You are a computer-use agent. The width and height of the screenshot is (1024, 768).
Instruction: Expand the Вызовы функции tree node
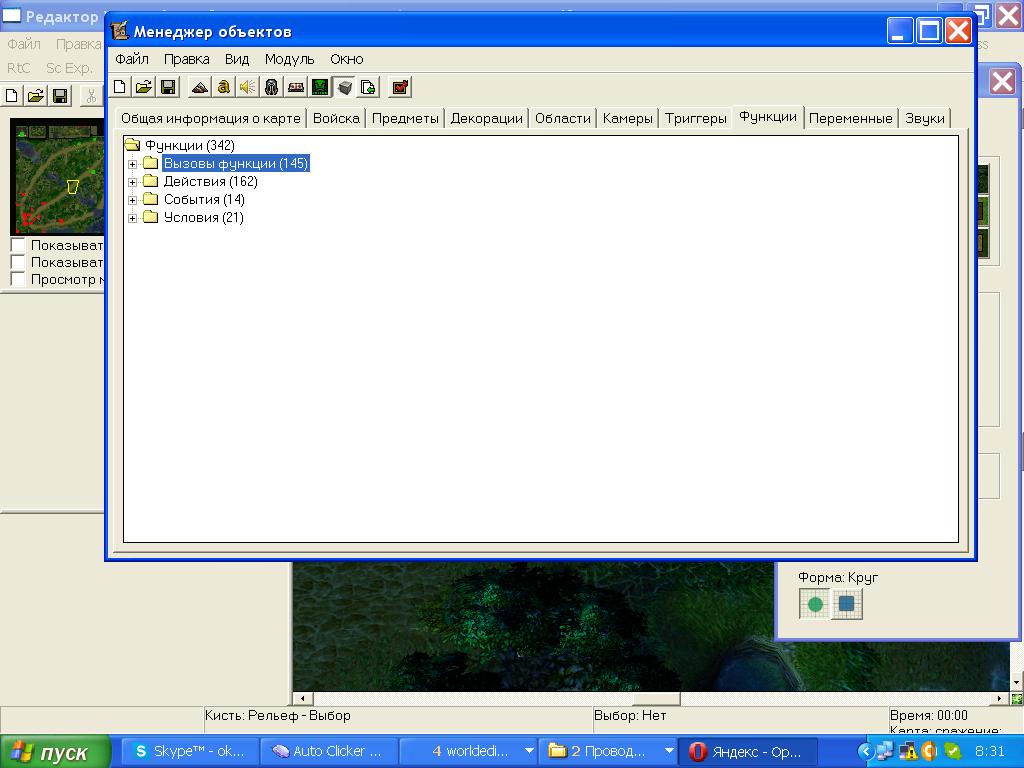(x=133, y=164)
